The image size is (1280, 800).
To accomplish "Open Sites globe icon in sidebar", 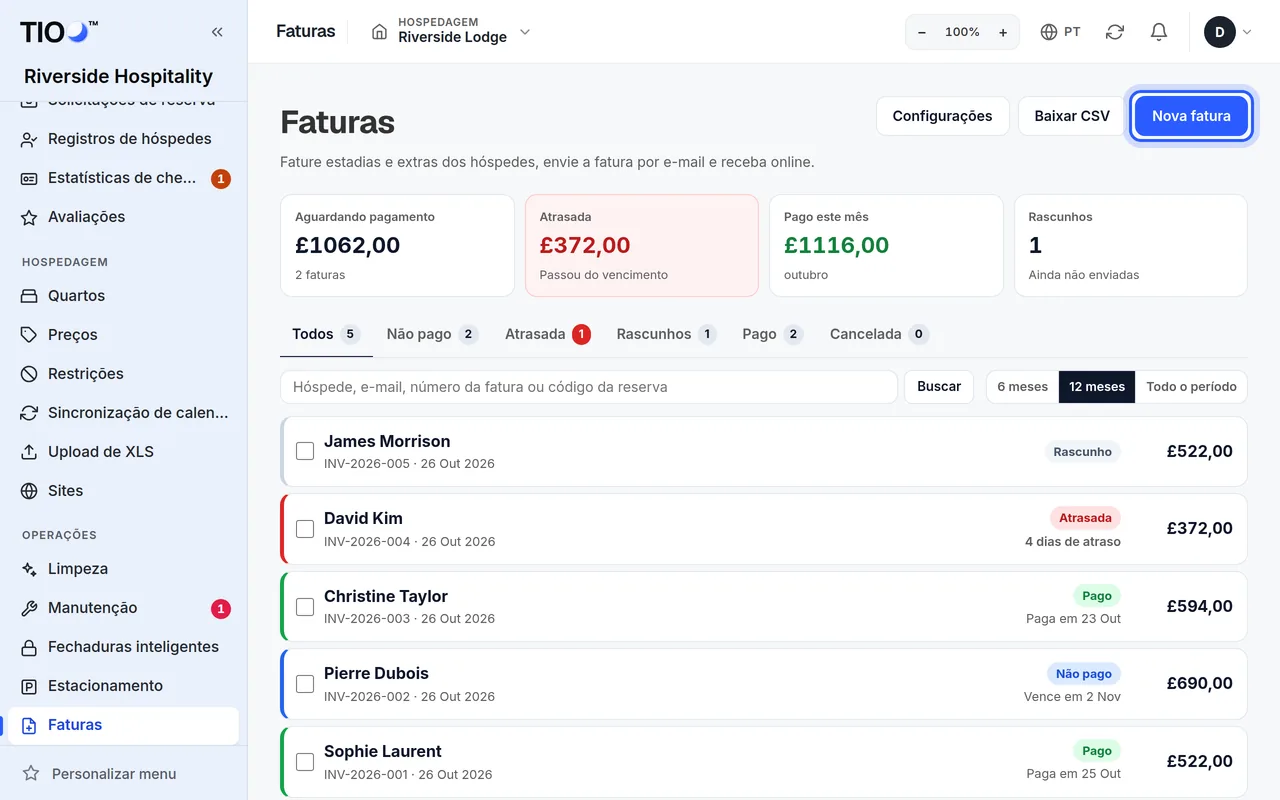I will pyautogui.click(x=29, y=491).
